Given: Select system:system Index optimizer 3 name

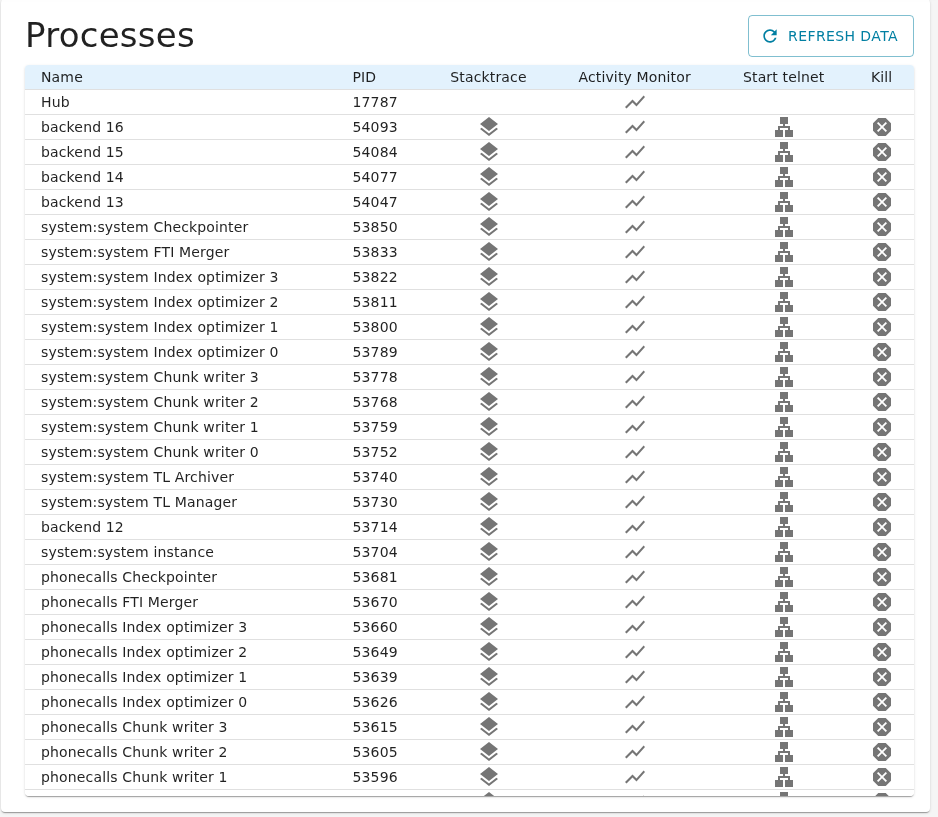Looking at the screenshot, I should click(159, 278).
